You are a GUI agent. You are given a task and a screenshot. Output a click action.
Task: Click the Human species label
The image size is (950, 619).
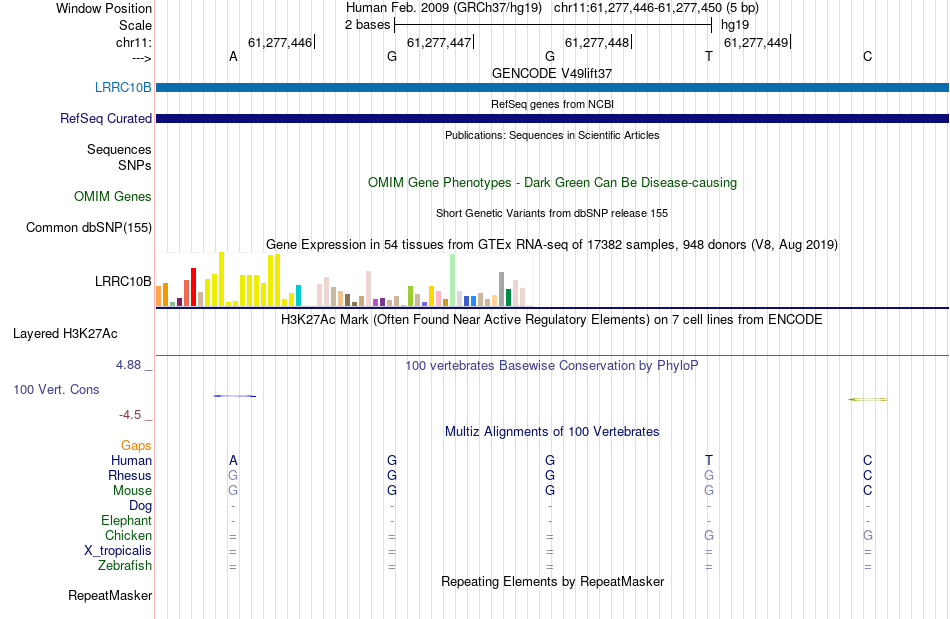point(131,460)
